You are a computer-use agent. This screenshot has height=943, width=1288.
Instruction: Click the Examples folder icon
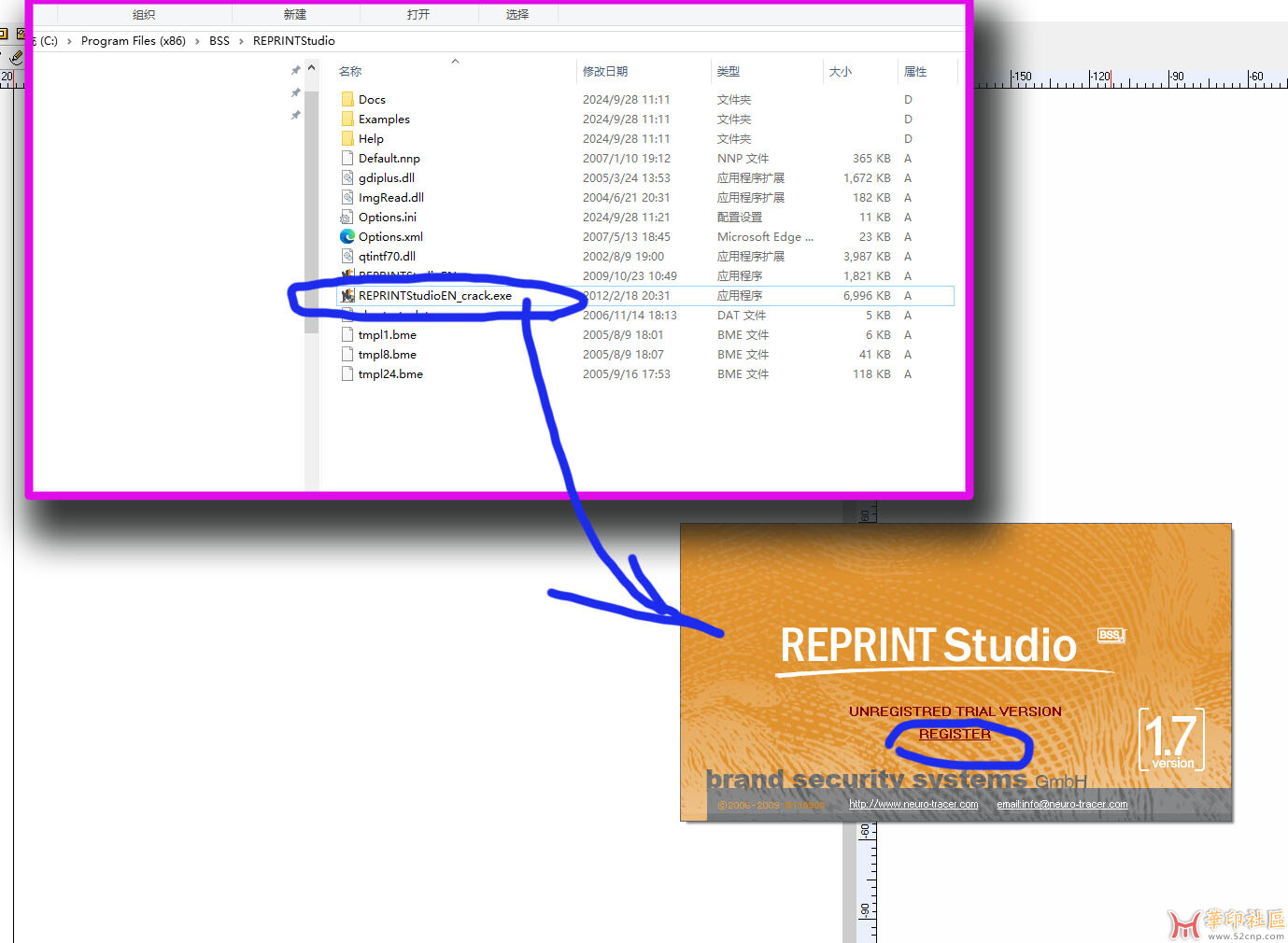click(x=347, y=119)
